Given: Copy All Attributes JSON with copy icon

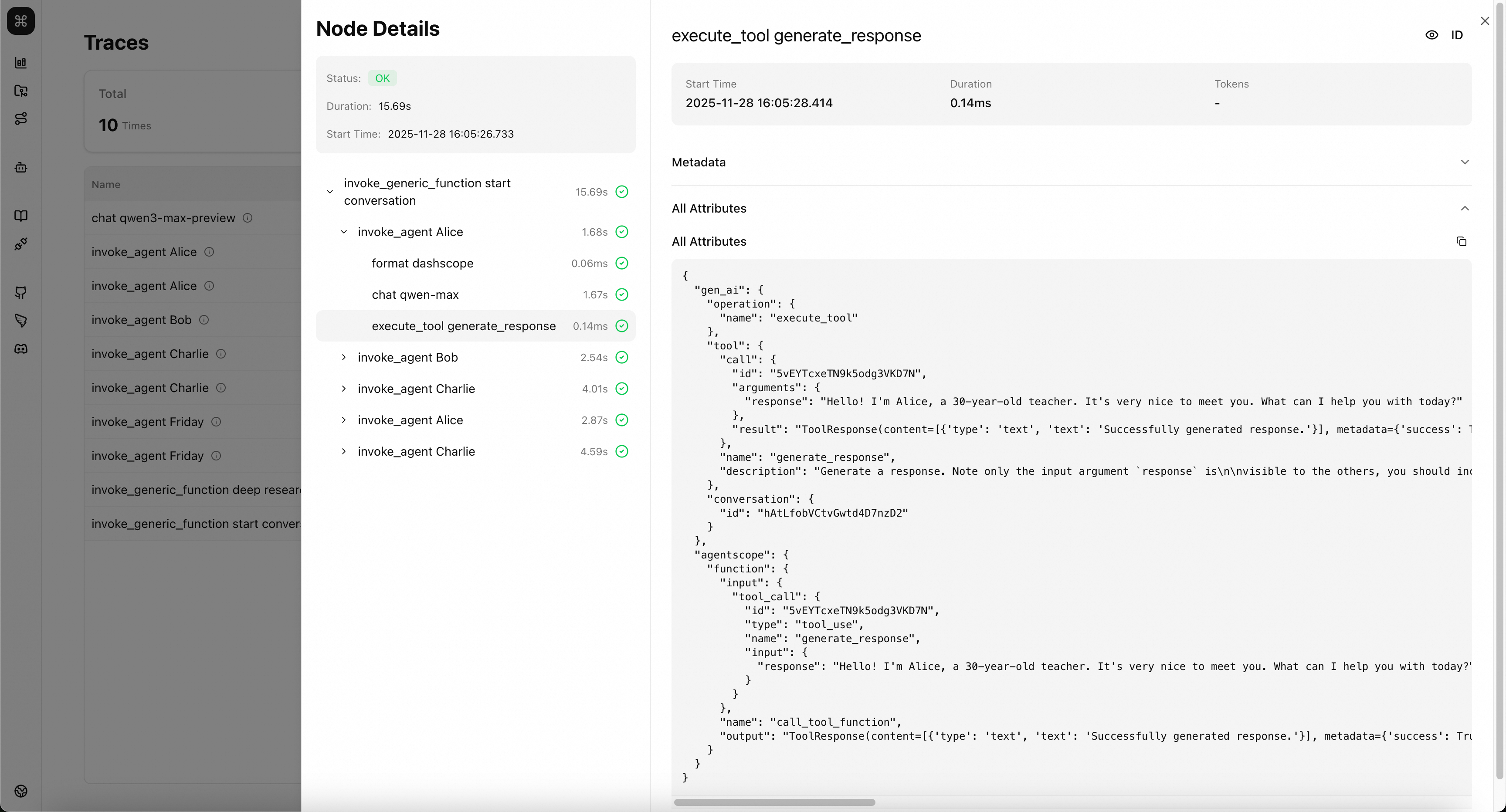Looking at the screenshot, I should pos(1461,241).
